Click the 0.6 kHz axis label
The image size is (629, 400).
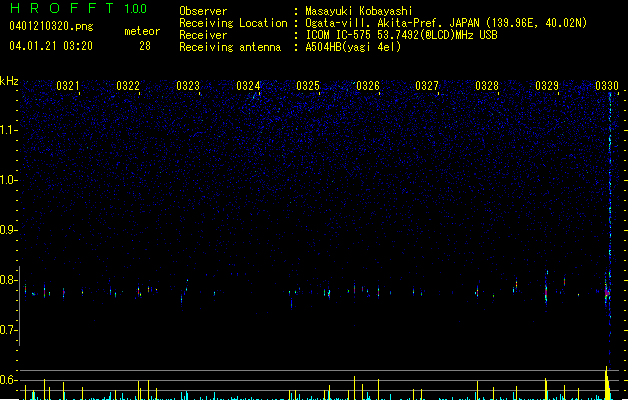coord(8,380)
